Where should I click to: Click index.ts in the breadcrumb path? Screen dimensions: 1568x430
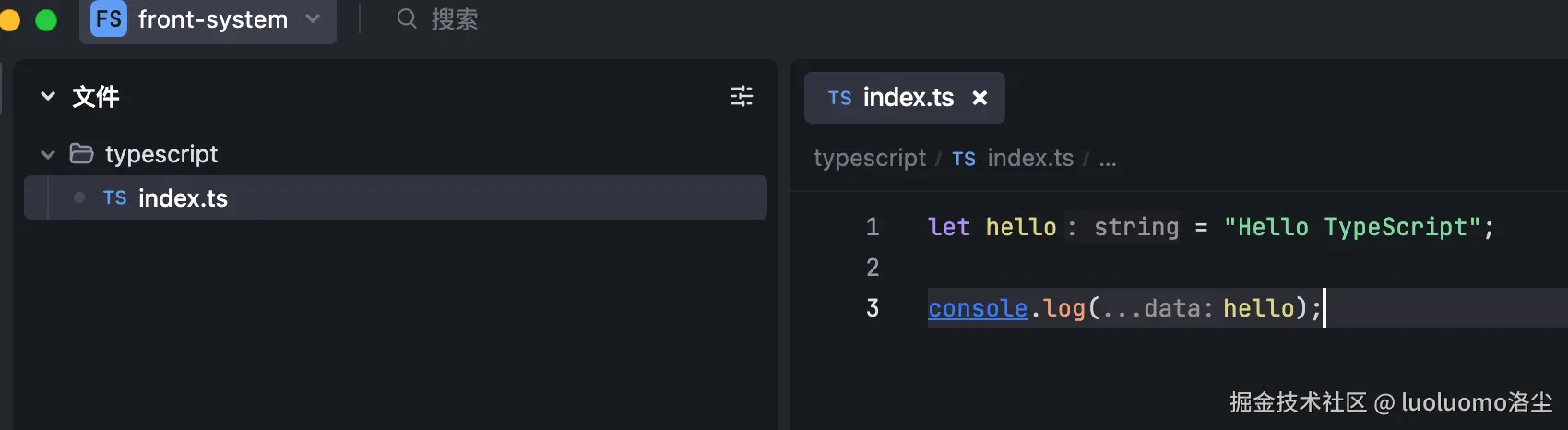coord(1030,159)
